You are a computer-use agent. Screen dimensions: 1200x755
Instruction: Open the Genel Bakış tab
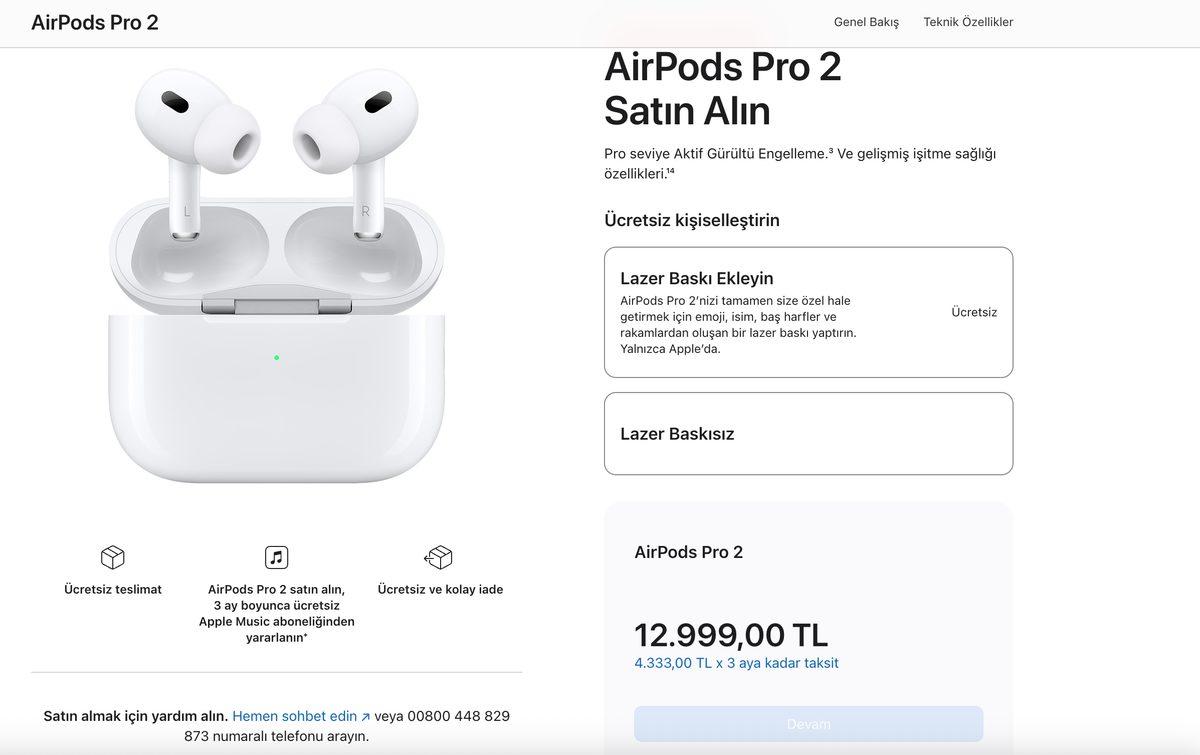click(x=865, y=21)
